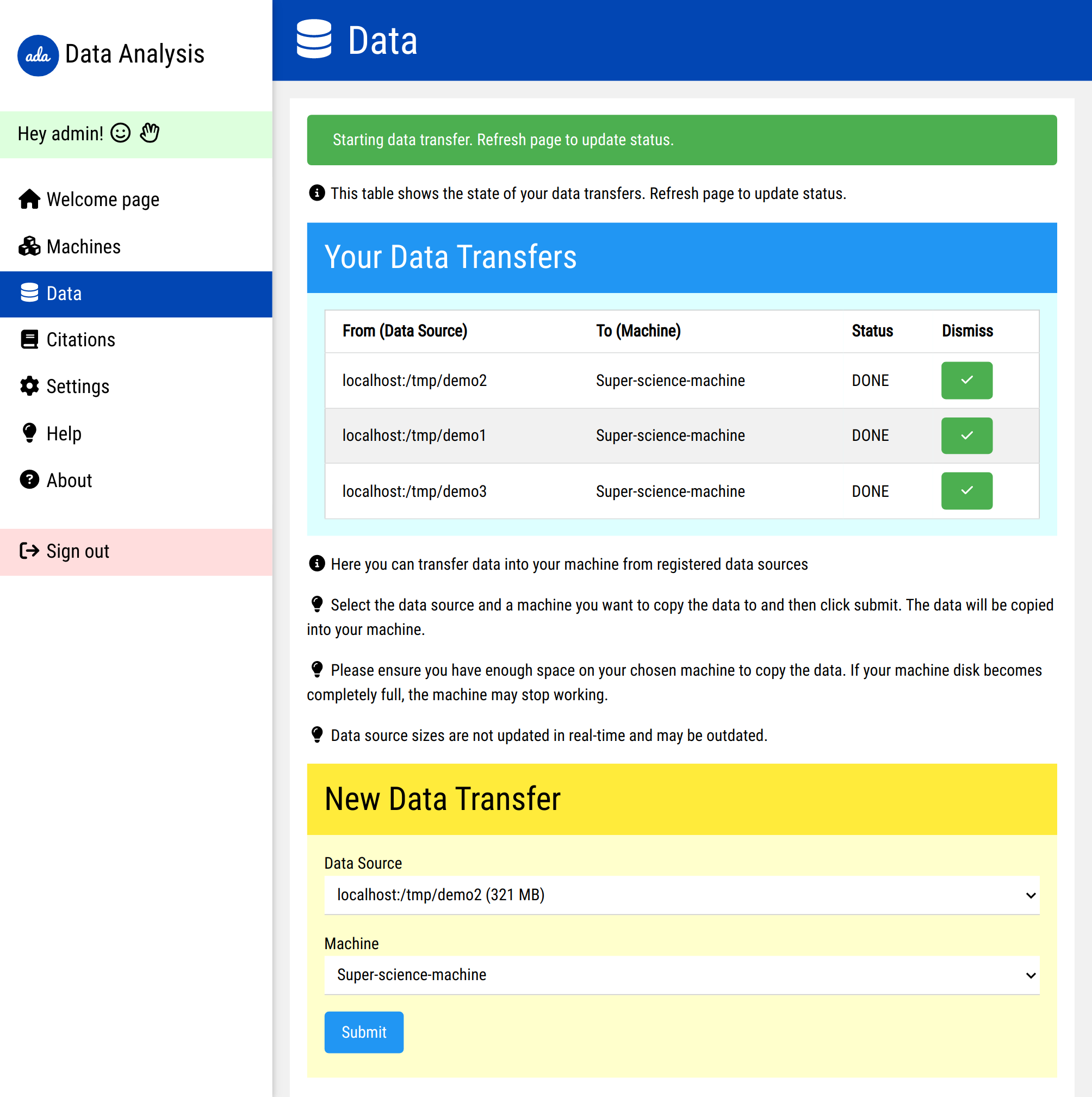
Task: Click the book icon beside Citations
Action: [x=29, y=340]
